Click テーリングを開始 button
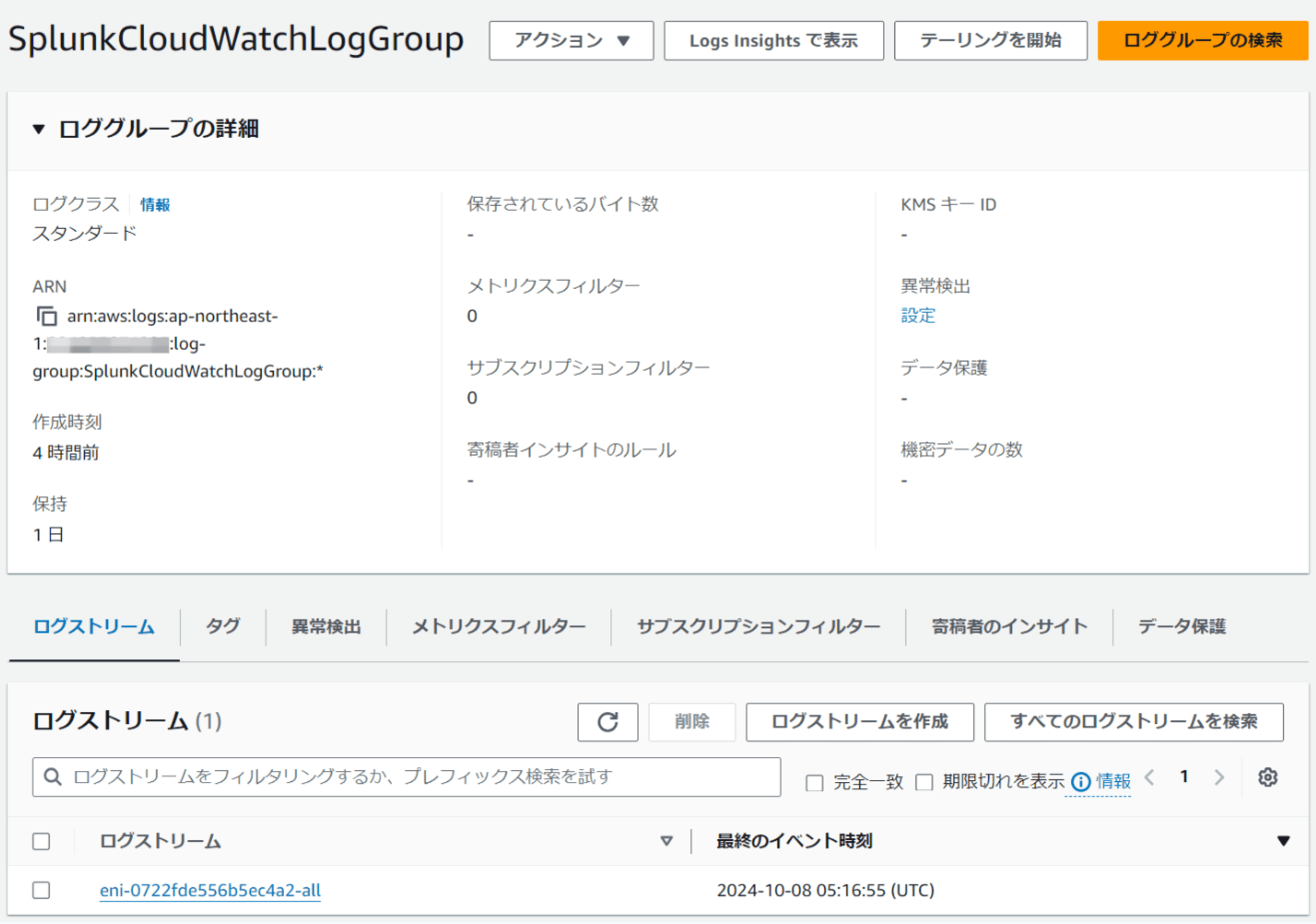This screenshot has width=1316, height=924. (x=990, y=41)
